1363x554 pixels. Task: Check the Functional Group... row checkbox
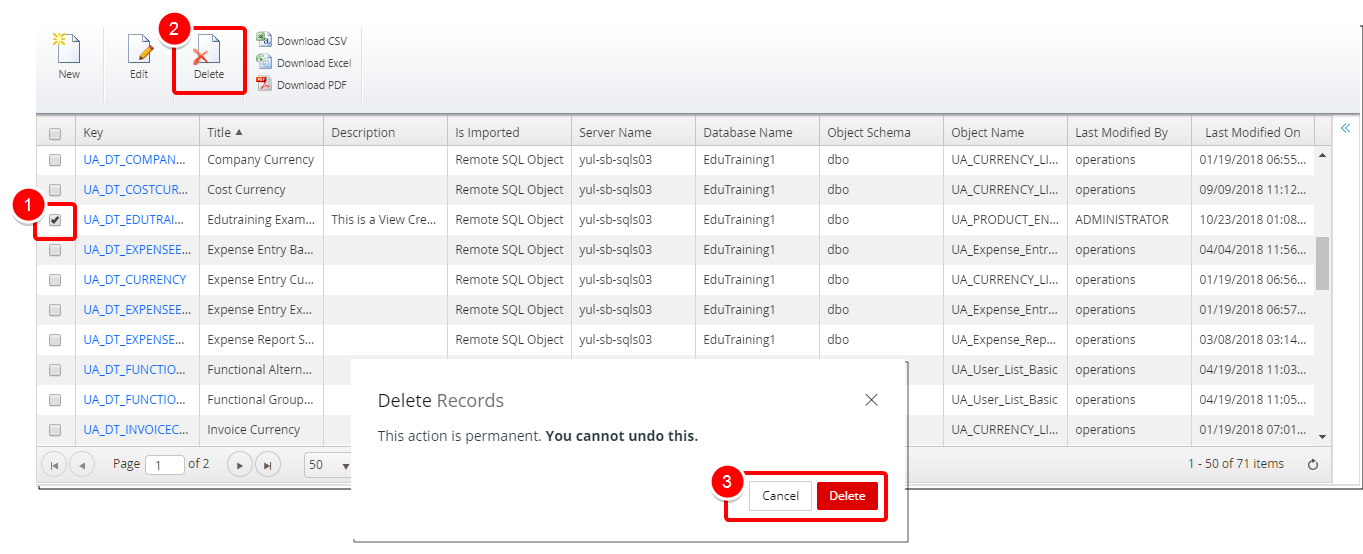(x=55, y=400)
